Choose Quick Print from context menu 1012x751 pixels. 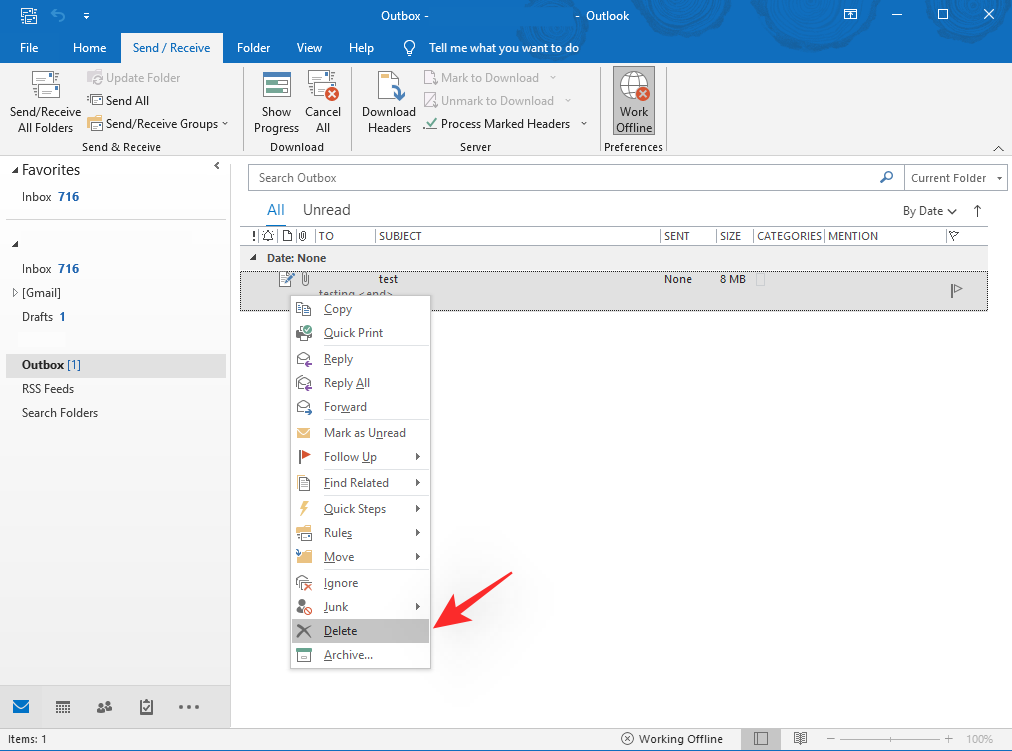pyautogui.click(x=360, y=333)
